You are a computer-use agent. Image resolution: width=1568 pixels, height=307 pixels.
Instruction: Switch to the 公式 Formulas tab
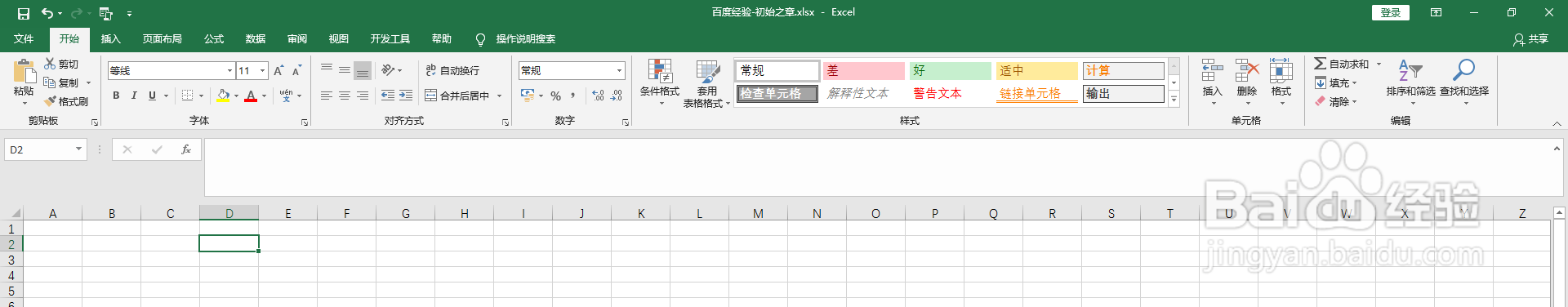coord(214,39)
